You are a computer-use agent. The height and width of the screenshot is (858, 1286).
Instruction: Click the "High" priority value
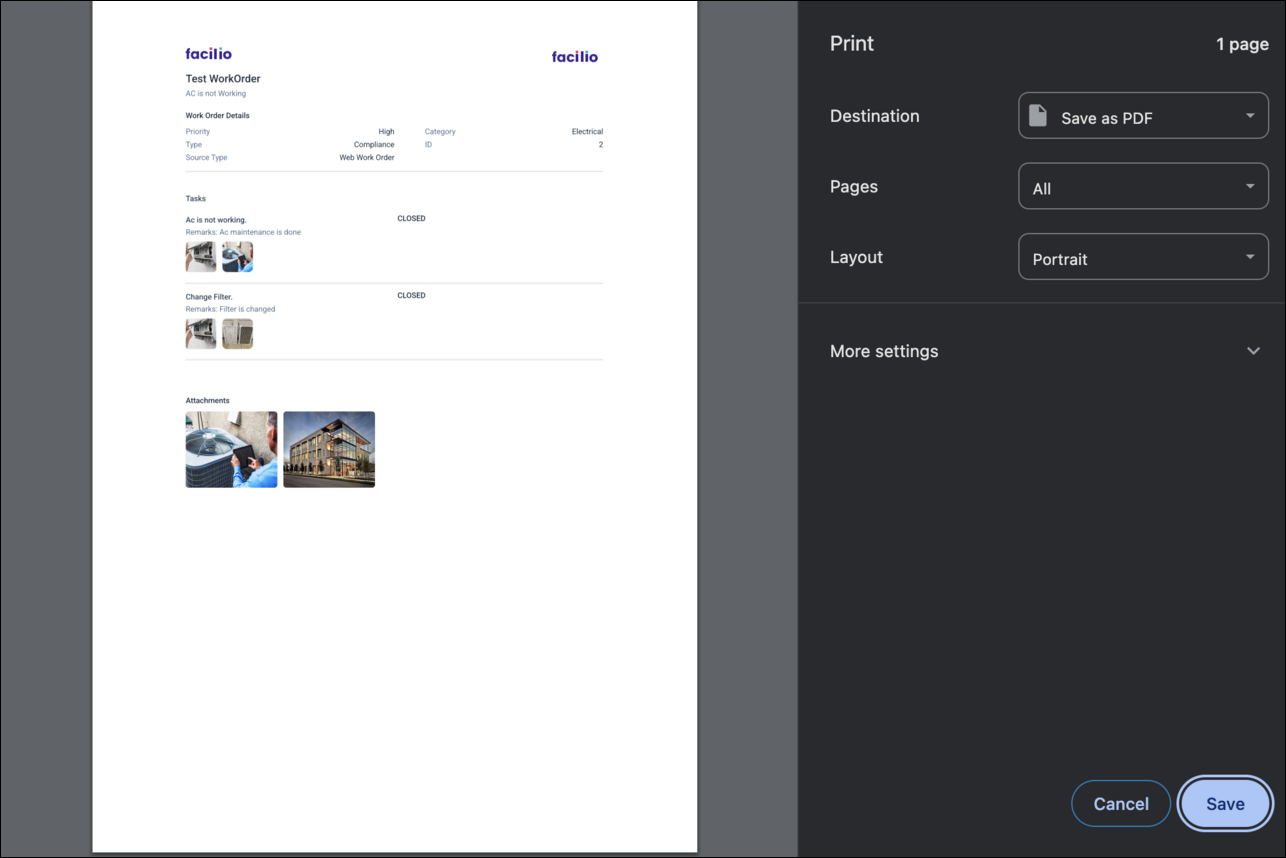pos(386,132)
